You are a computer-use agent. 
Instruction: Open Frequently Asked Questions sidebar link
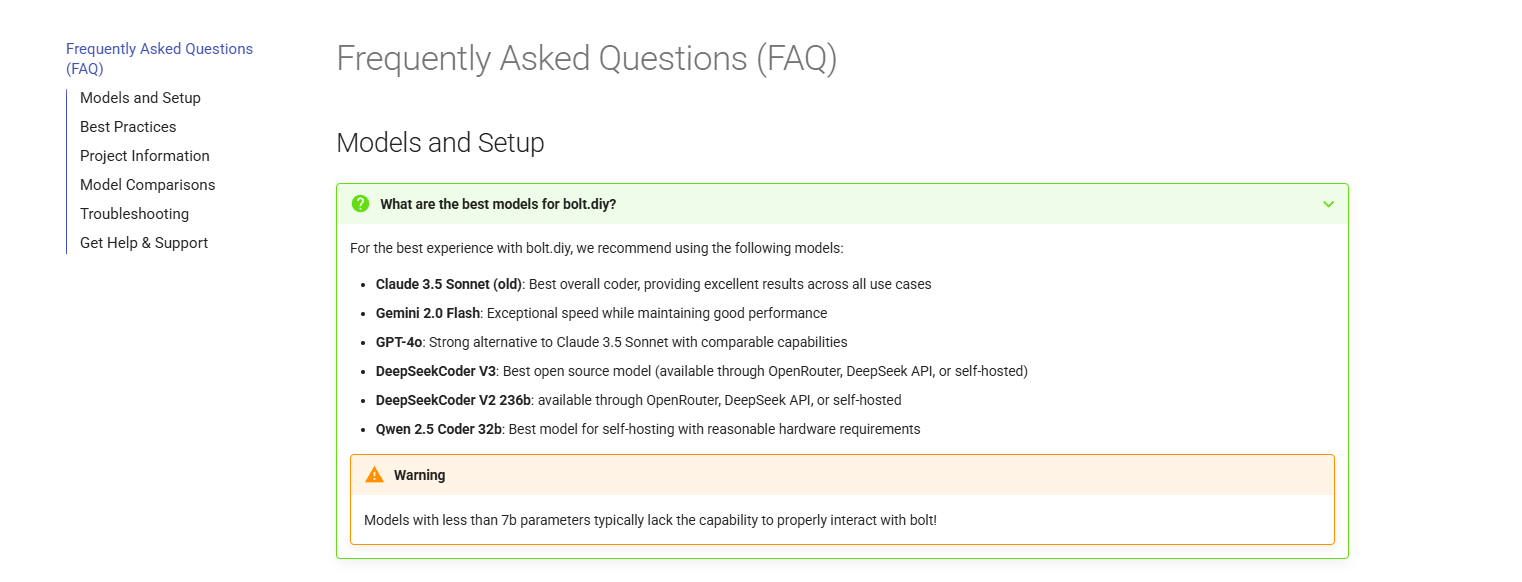click(x=160, y=59)
